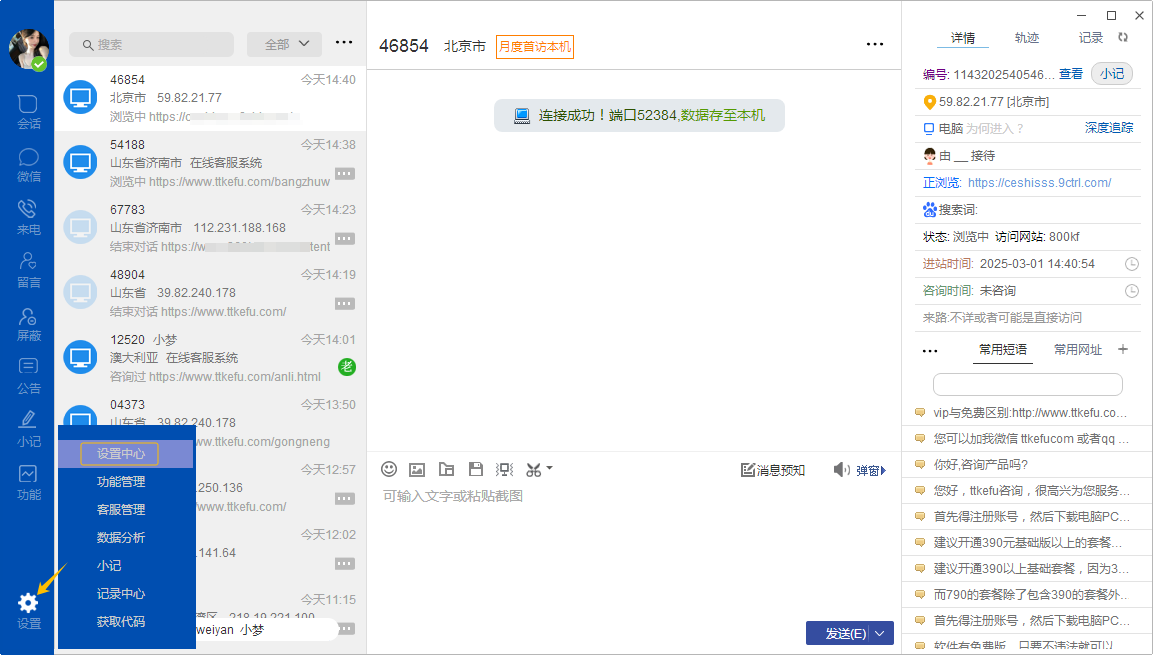Save conversation using the floppy disk icon
The image size is (1153, 655).
475,468
